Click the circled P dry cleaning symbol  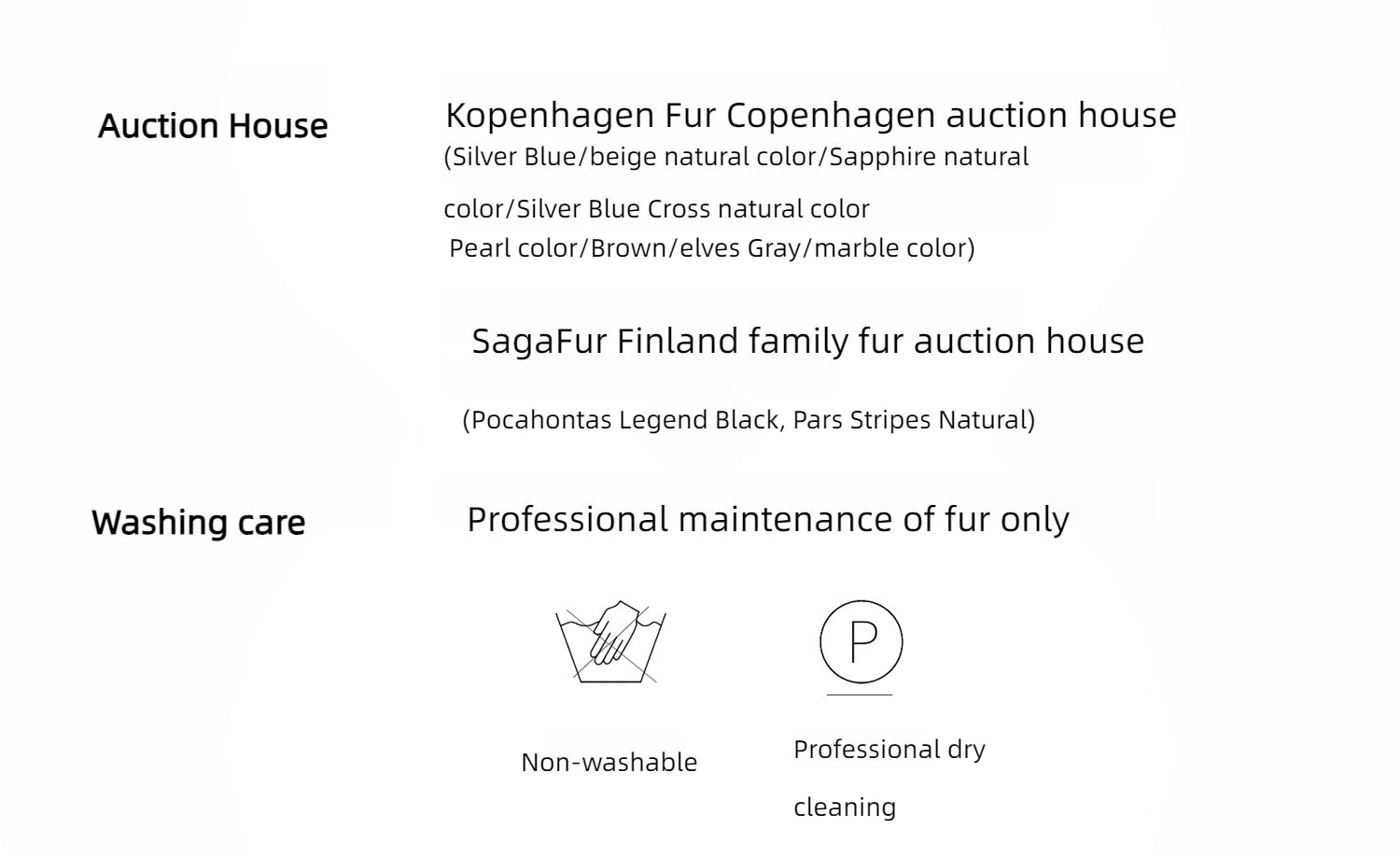pyautogui.click(x=861, y=641)
